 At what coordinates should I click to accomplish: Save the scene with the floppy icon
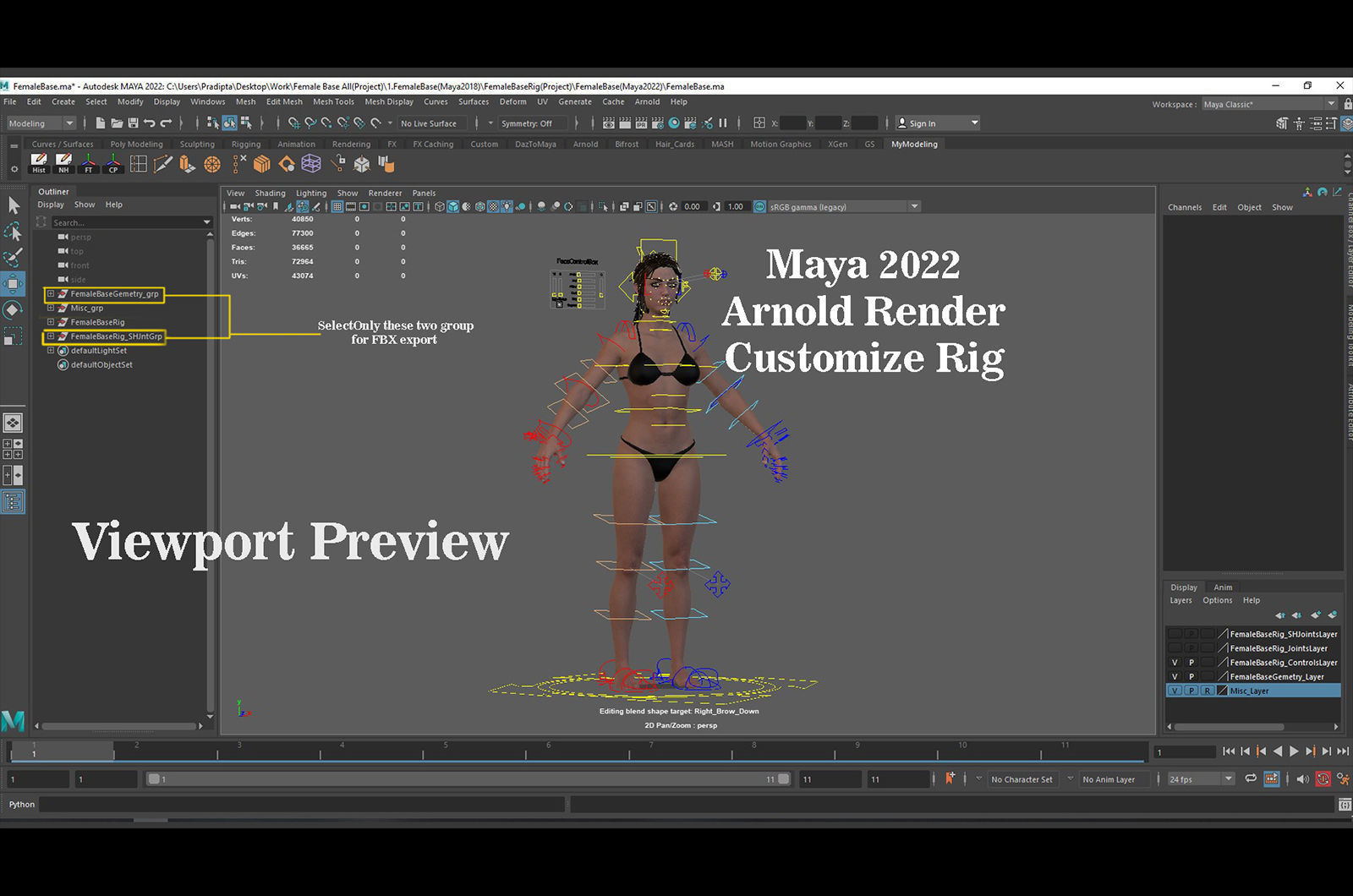coord(133,123)
